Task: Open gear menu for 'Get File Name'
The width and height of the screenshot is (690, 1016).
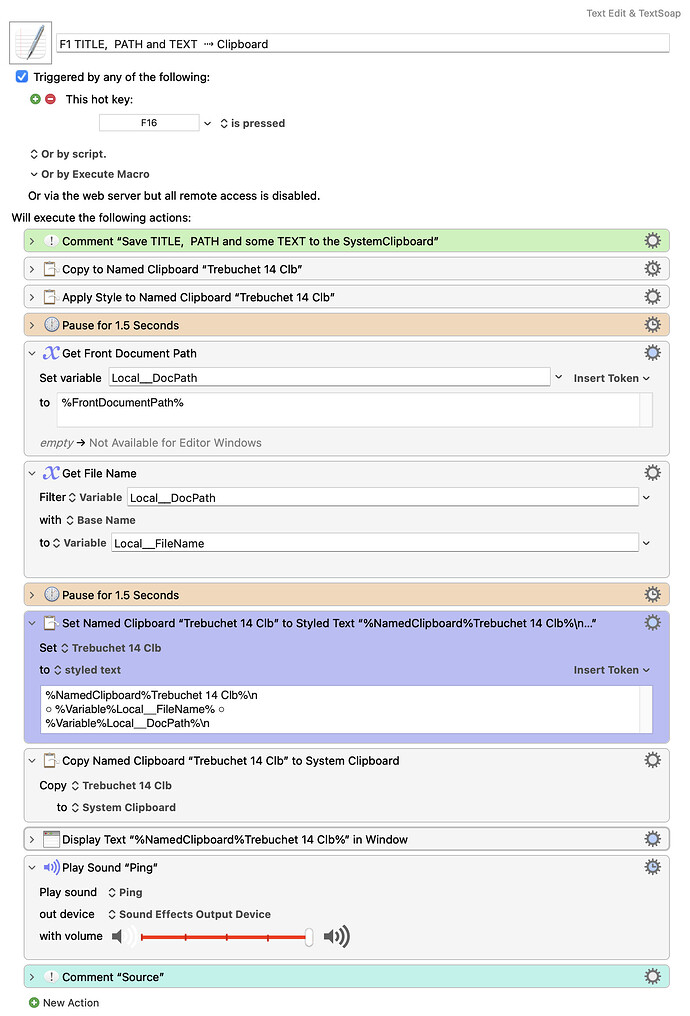Action: (x=652, y=472)
